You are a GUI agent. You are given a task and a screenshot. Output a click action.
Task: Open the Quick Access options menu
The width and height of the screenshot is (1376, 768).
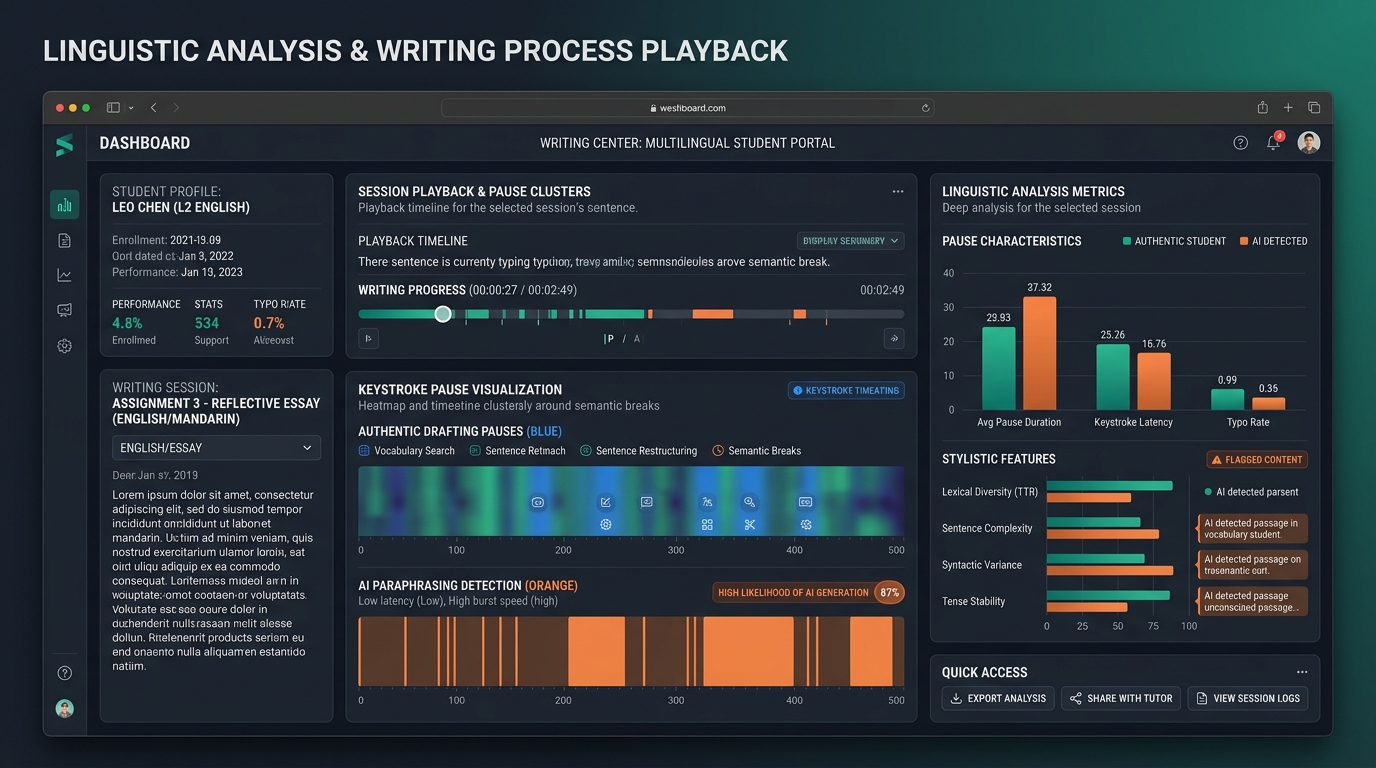[1302, 672]
